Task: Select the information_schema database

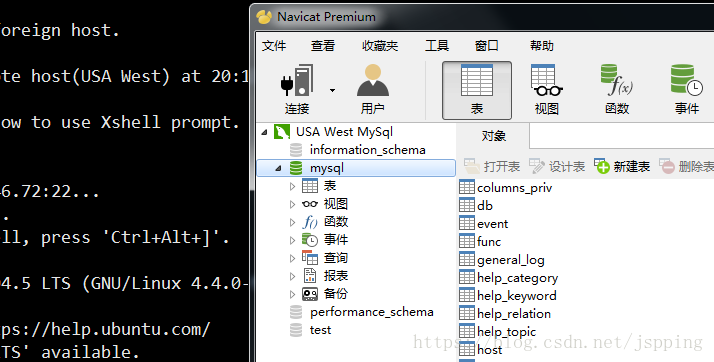Action: point(367,150)
